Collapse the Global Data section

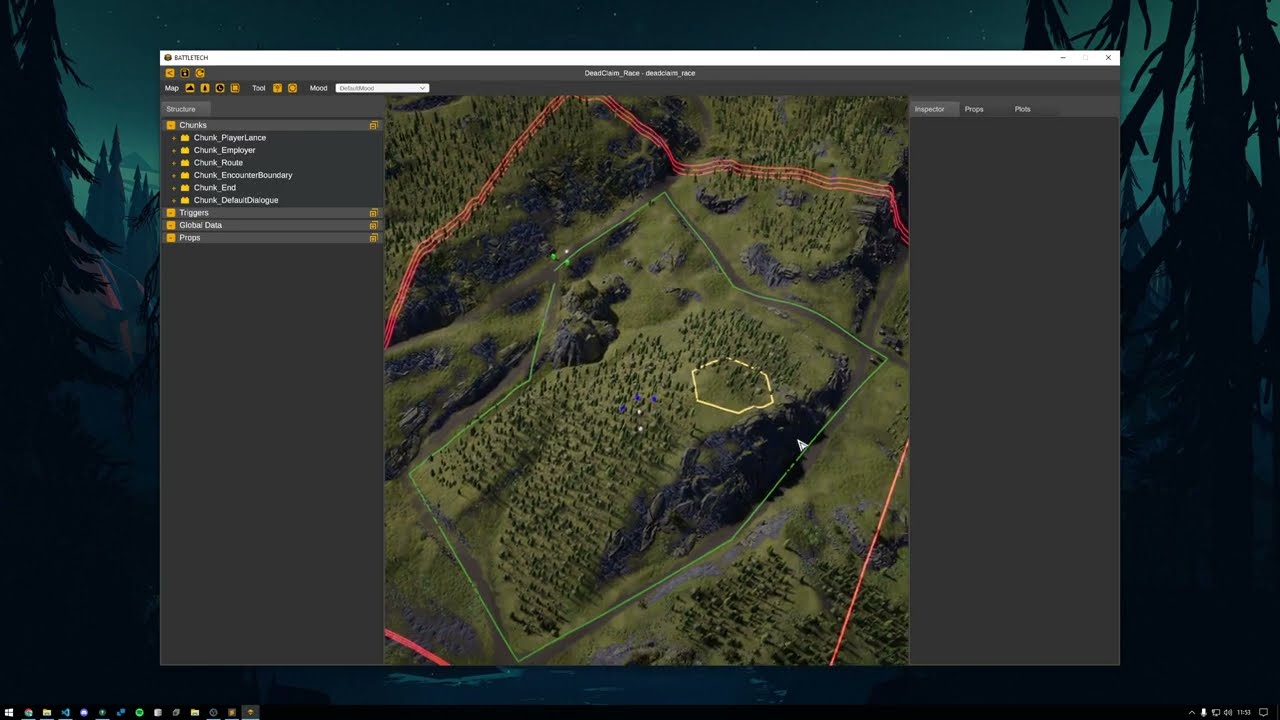coord(171,225)
